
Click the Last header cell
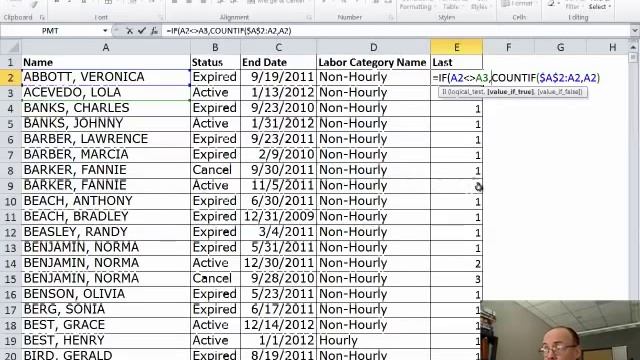[456, 62]
